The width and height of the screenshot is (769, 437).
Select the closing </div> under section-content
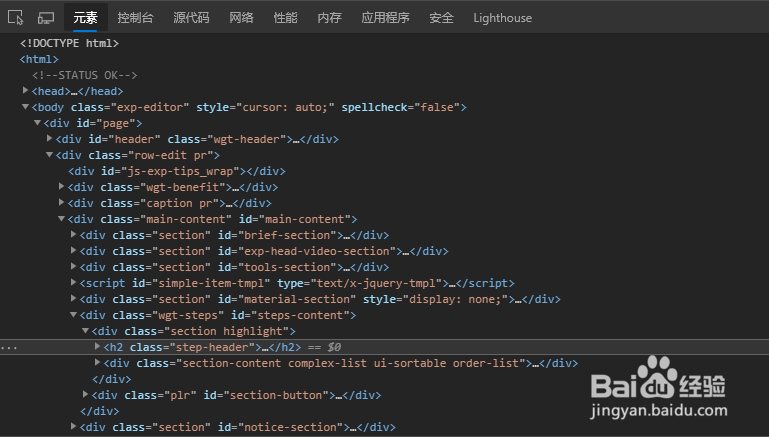(112, 379)
